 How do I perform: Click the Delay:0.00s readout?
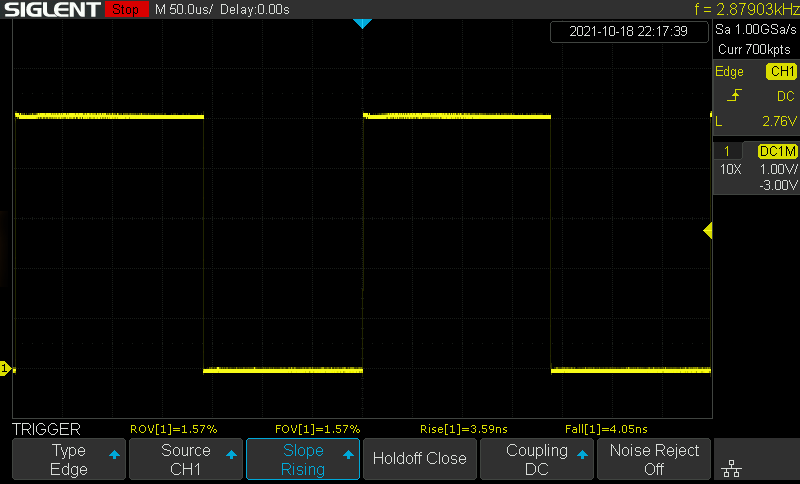pos(255,10)
